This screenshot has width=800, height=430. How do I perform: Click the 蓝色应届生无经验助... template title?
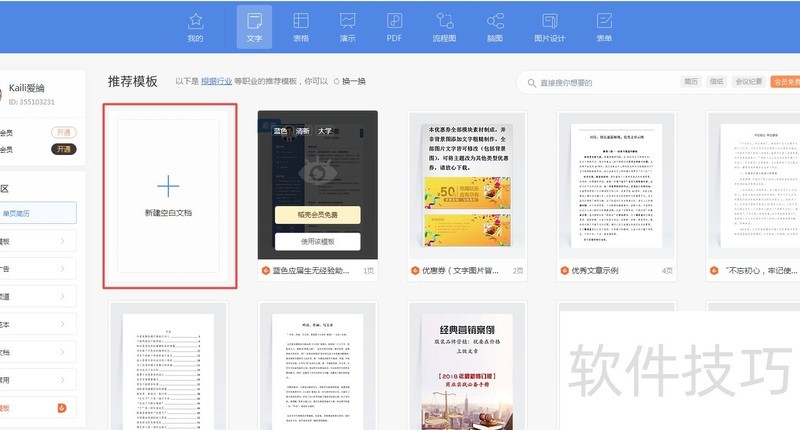coord(311,270)
